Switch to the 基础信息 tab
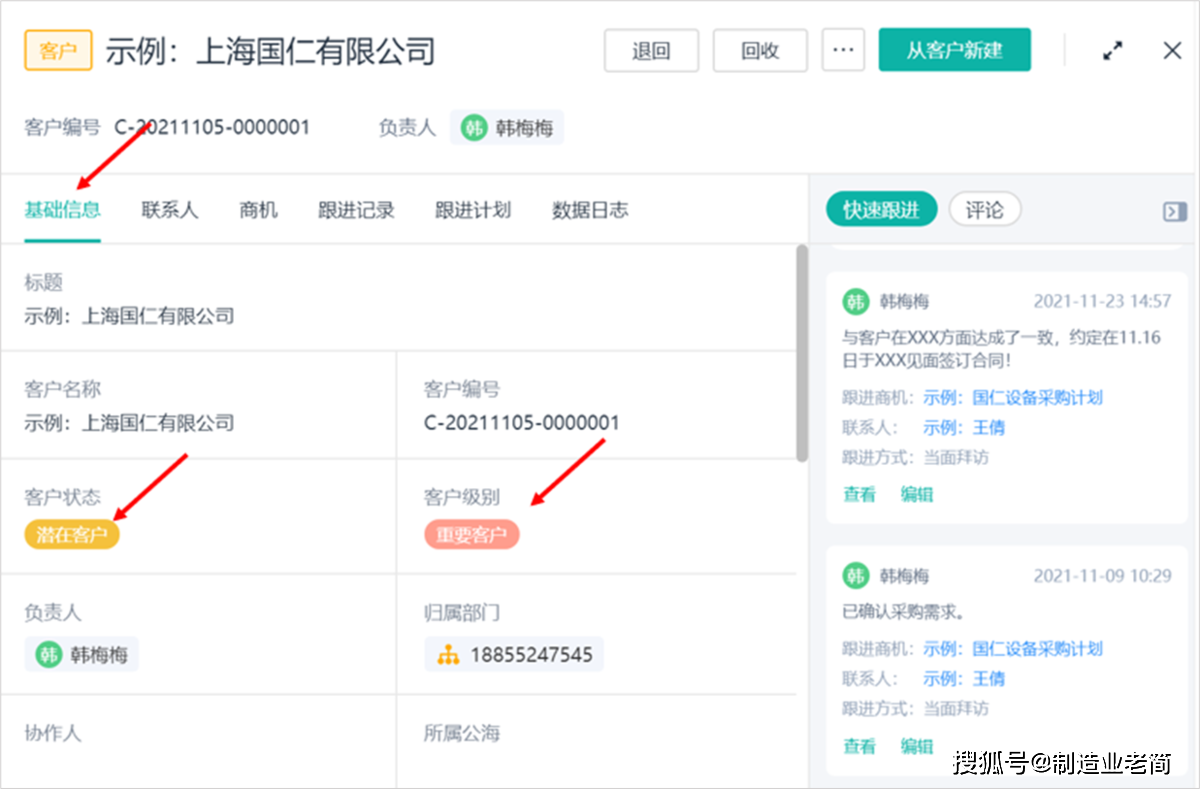This screenshot has height=789, width=1200. click(62, 210)
